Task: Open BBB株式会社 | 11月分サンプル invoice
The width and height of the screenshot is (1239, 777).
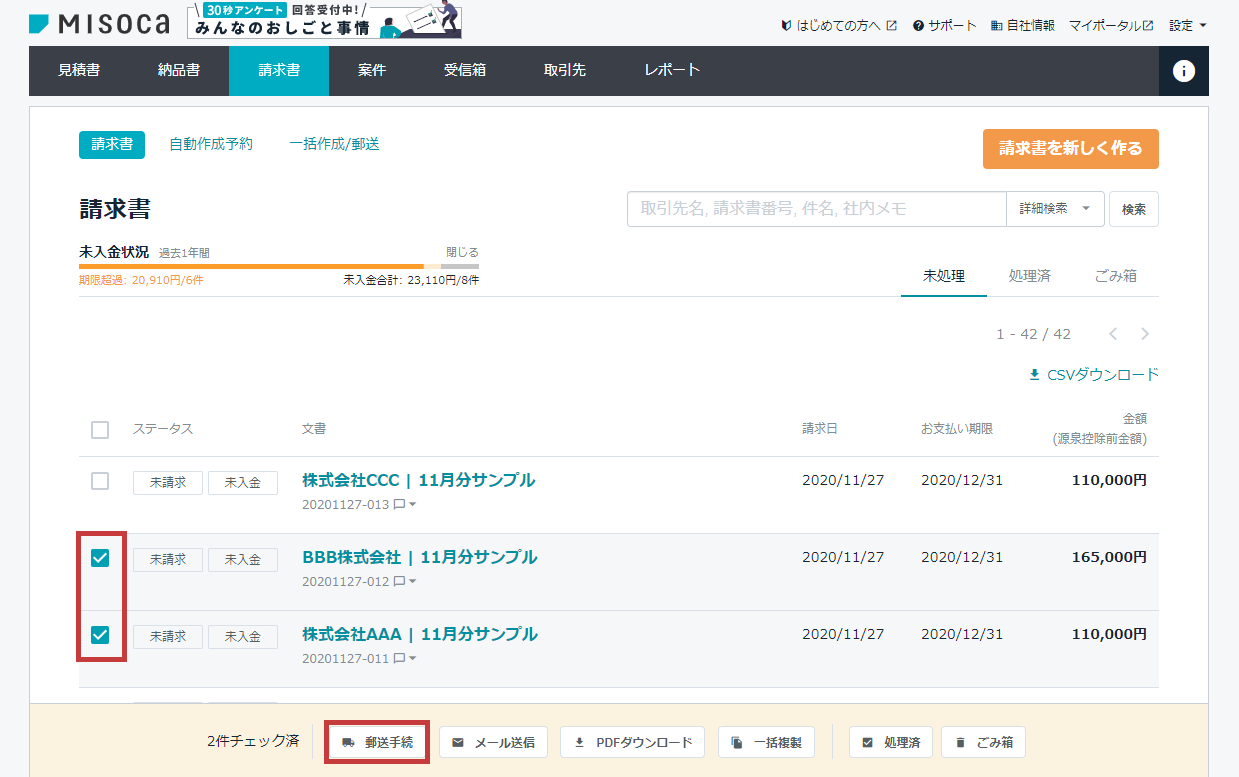Action: click(420, 557)
